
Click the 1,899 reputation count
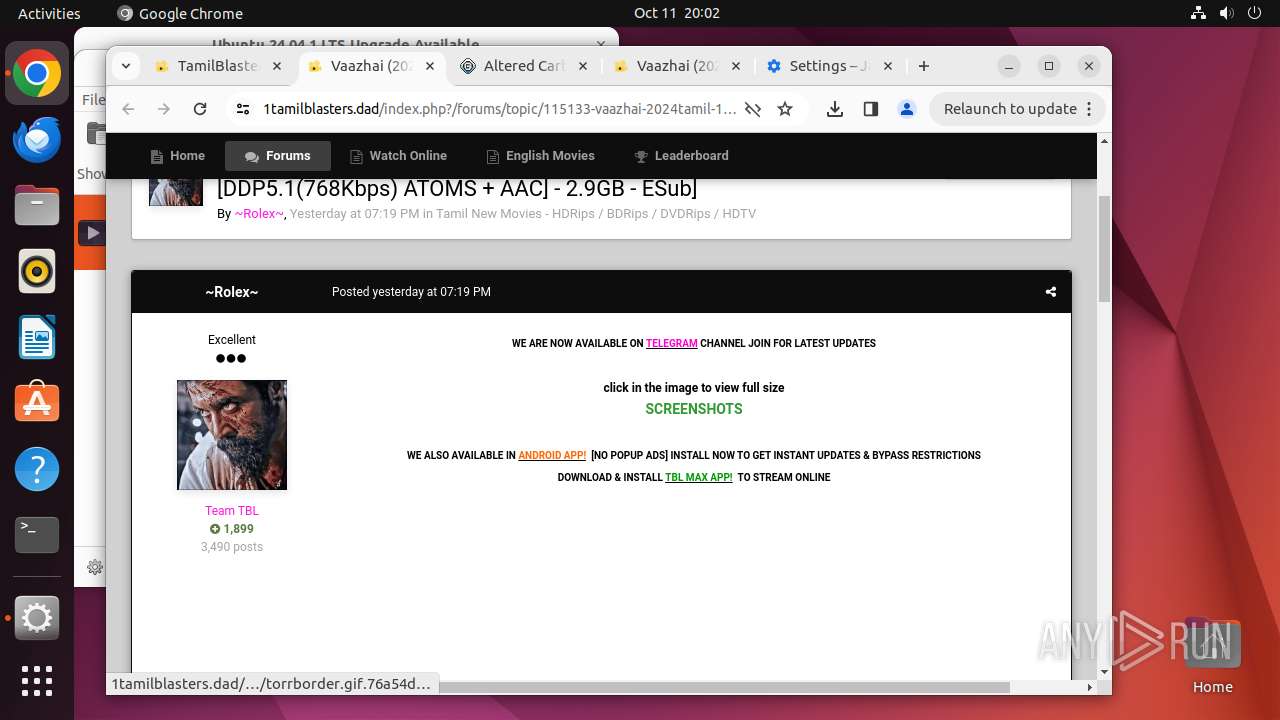tap(232, 529)
